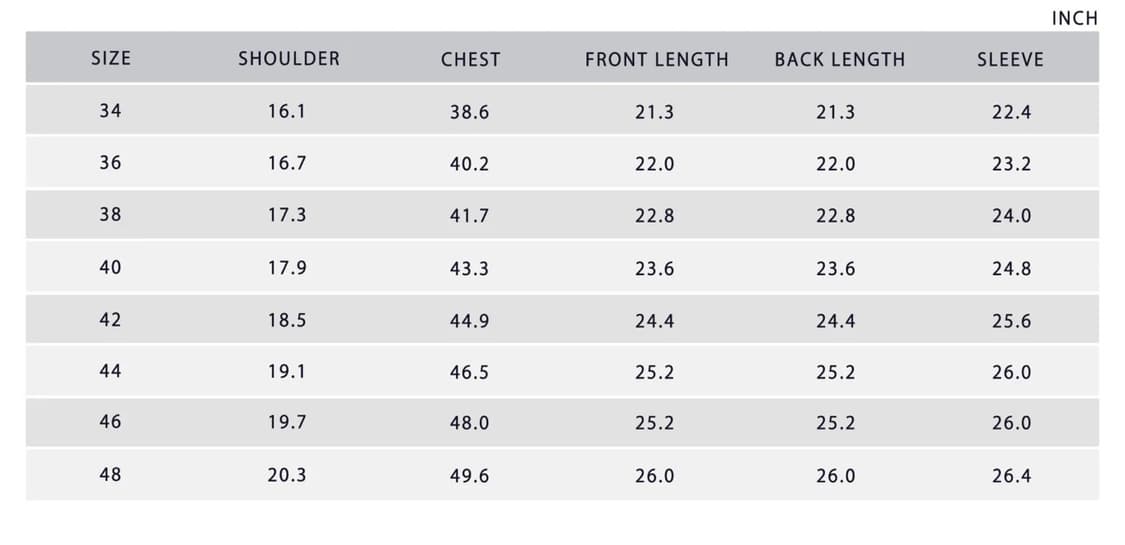
Task: Click front length value 23.6 for size 40
Action: pyautogui.click(x=654, y=268)
